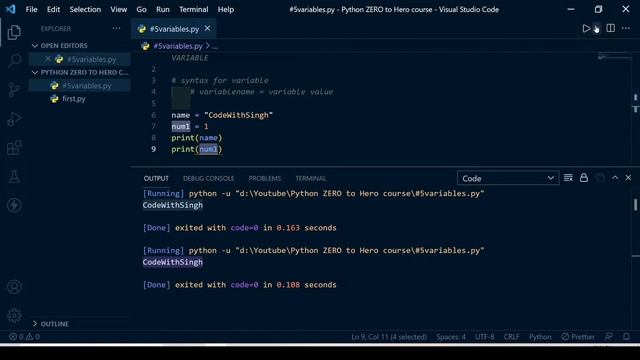The image size is (640, 360).
Task: Open the Explorer view in activity bar
Action: [x=14, y=32]
